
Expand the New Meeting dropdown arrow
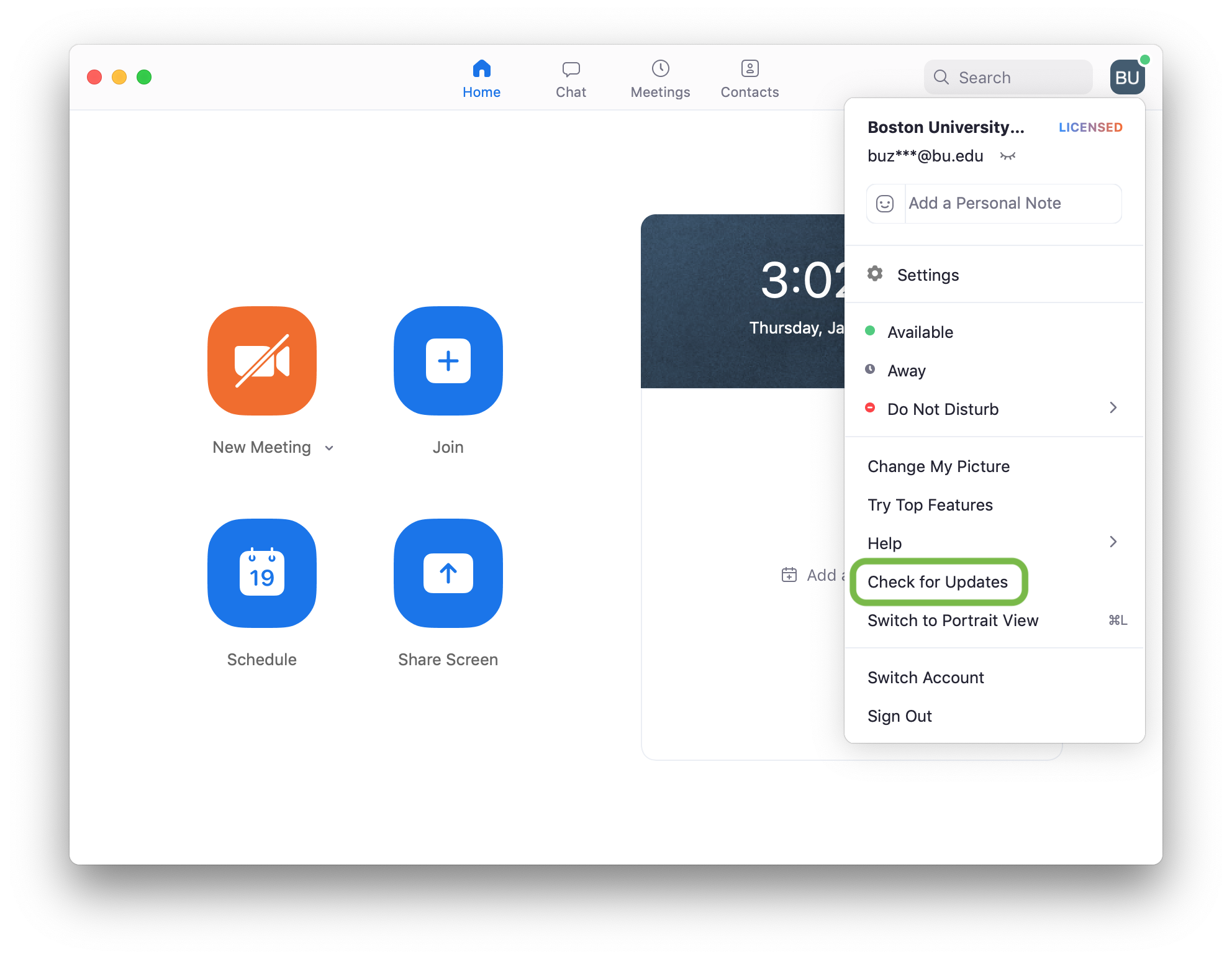[x=329, y=448]
